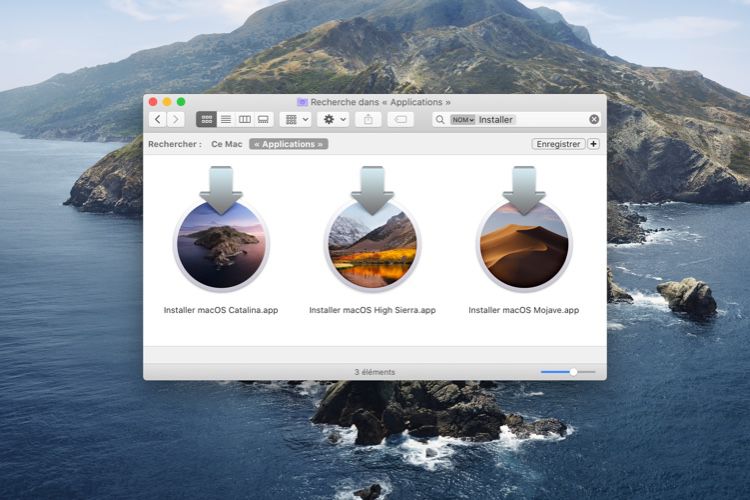
Task: Switch to icon view
Action: [x=207, y=119]
